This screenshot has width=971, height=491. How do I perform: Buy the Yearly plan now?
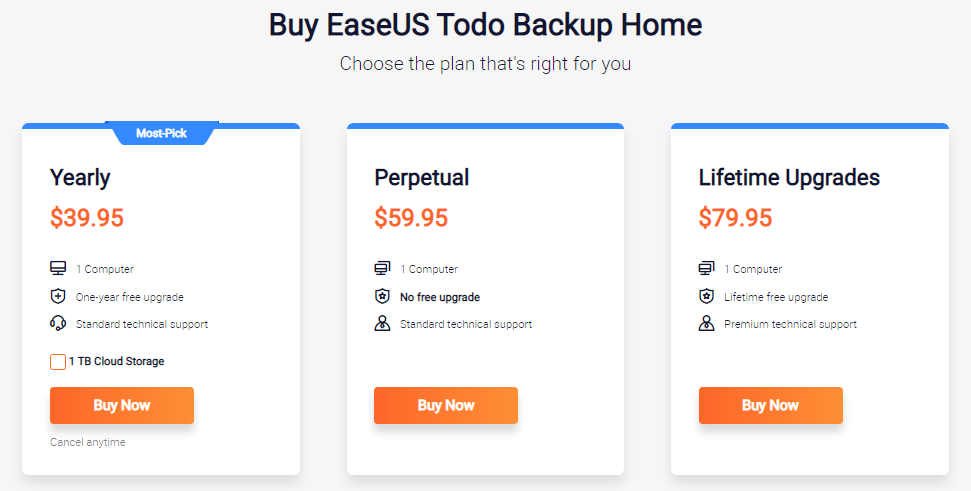122,406
